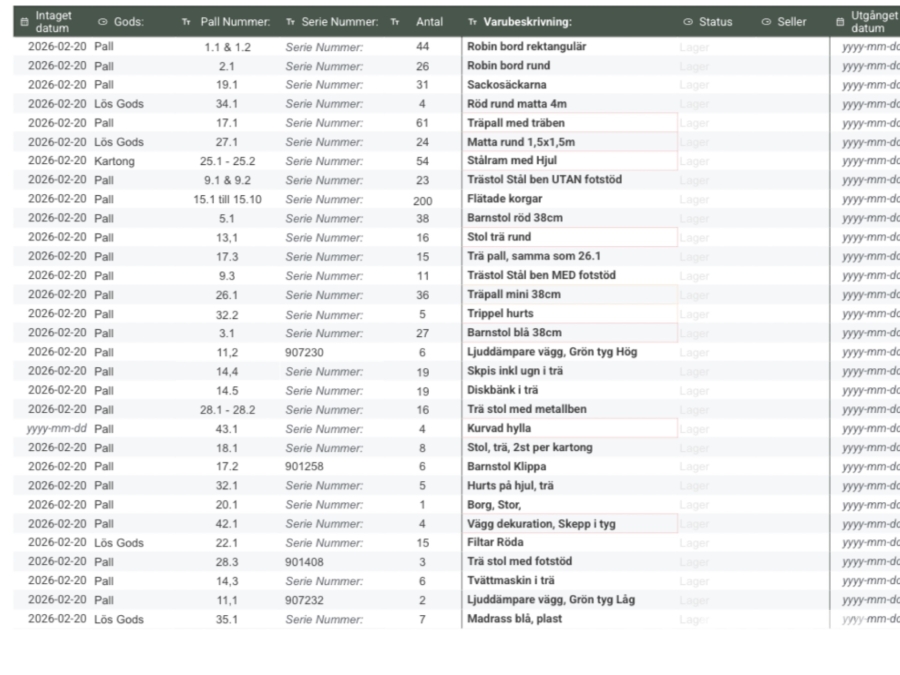Click the select-type icon beside Seller header
This screenshot has height=675, width=900.
tap(765, 21)
